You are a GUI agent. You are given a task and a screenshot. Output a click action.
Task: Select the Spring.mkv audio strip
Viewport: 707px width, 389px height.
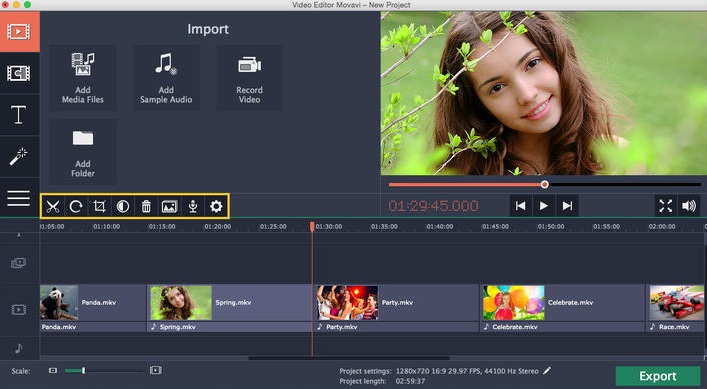230,327
